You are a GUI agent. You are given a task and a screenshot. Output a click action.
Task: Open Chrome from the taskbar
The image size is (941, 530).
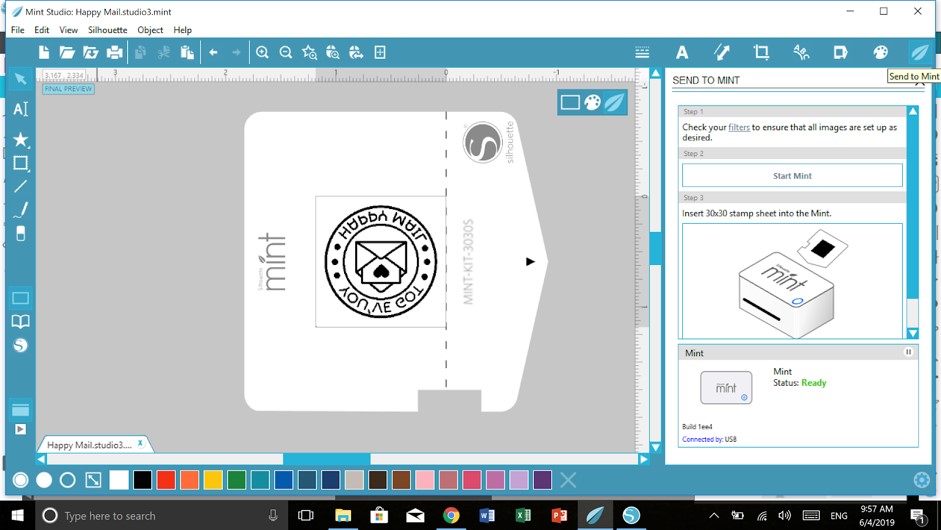tap(451, 516)
